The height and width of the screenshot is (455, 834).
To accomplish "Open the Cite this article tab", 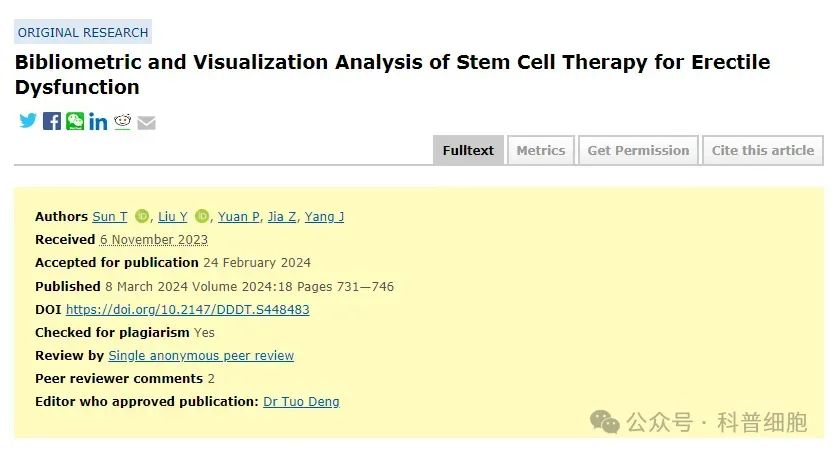I will [763, 151].
